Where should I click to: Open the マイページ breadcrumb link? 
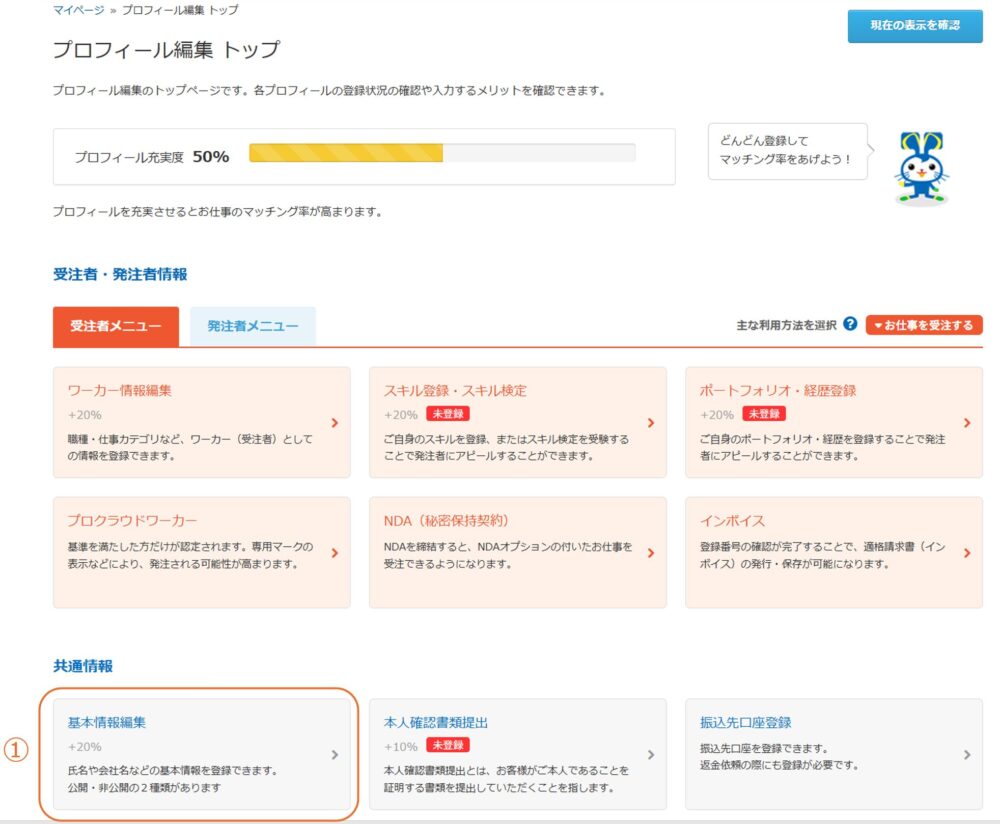coord(78,10)
